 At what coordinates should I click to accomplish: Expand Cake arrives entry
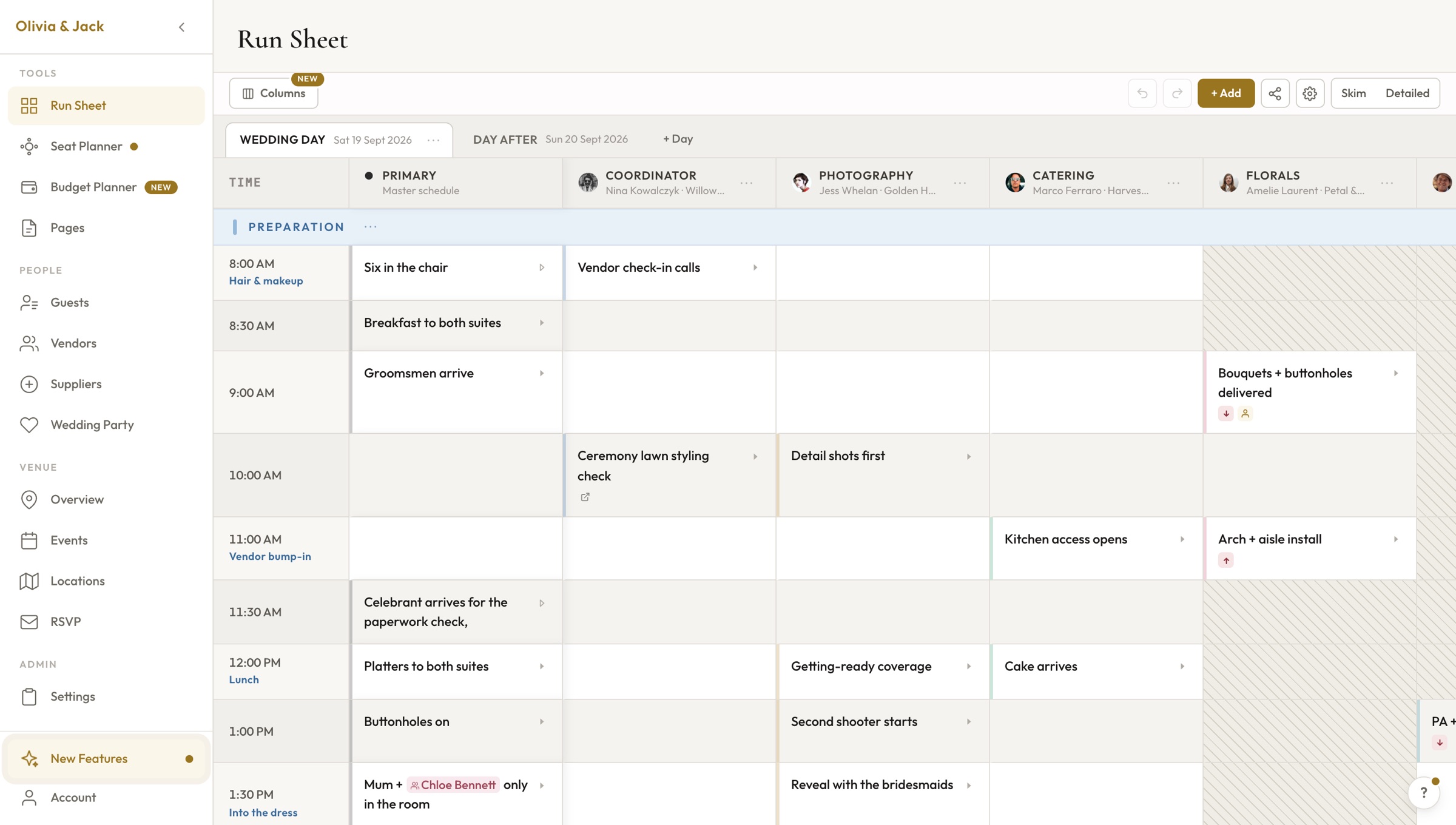tap(1182, 667)
